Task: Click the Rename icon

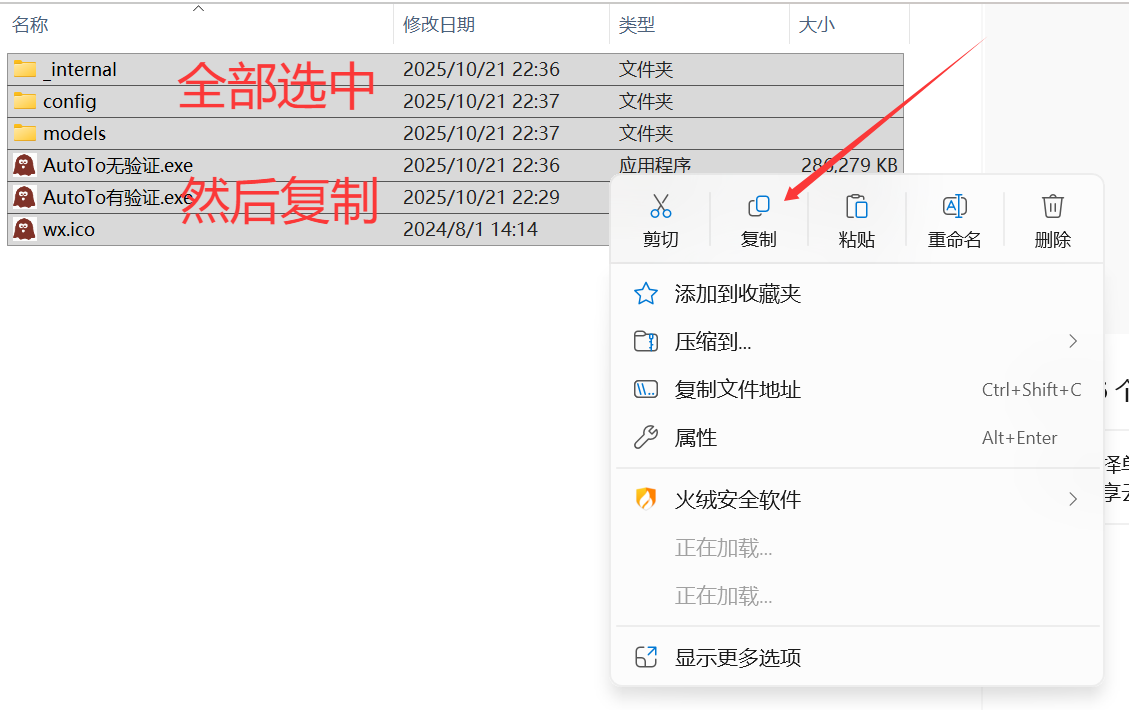Action: coord(954,207)
